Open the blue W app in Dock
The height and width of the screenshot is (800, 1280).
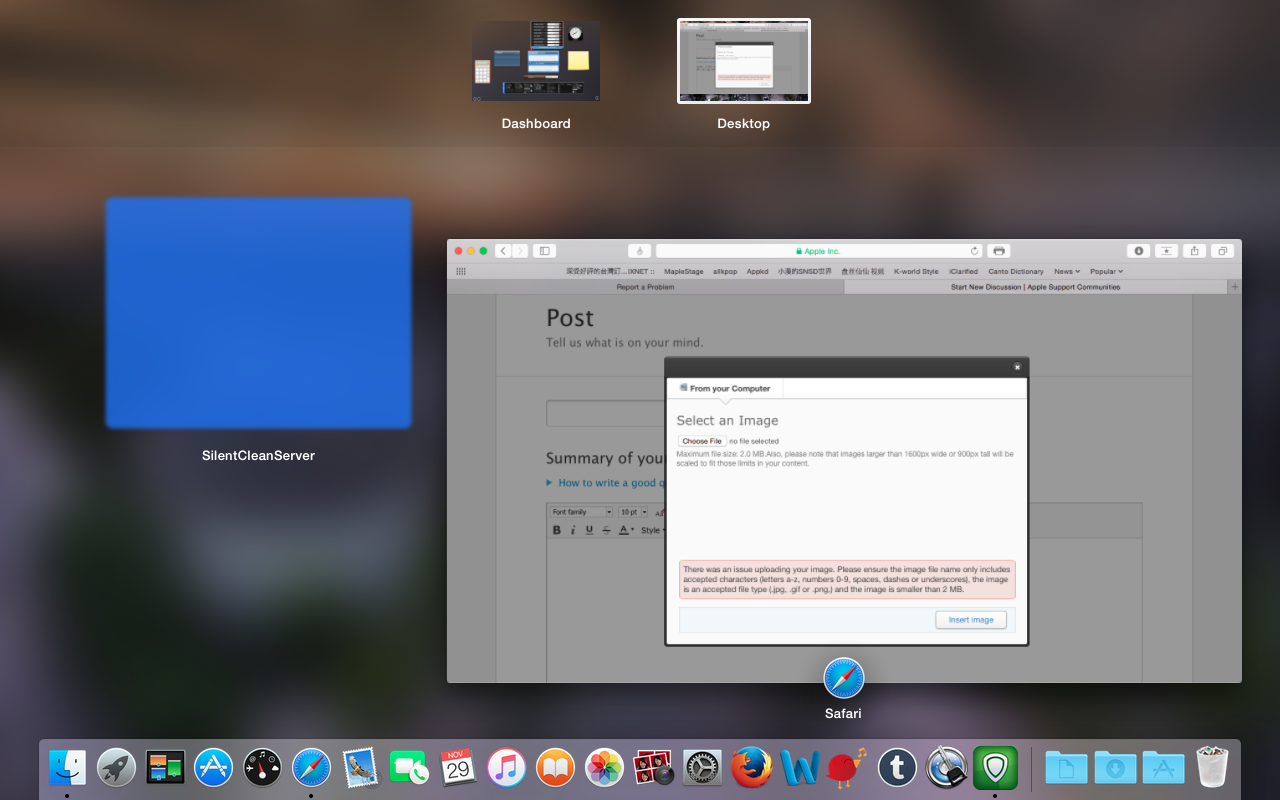[800, 768]
